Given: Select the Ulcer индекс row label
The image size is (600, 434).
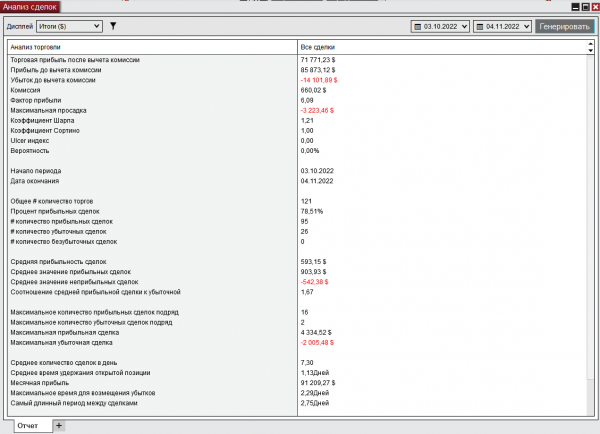Looking at the screenshot, I should click(29, 140).
